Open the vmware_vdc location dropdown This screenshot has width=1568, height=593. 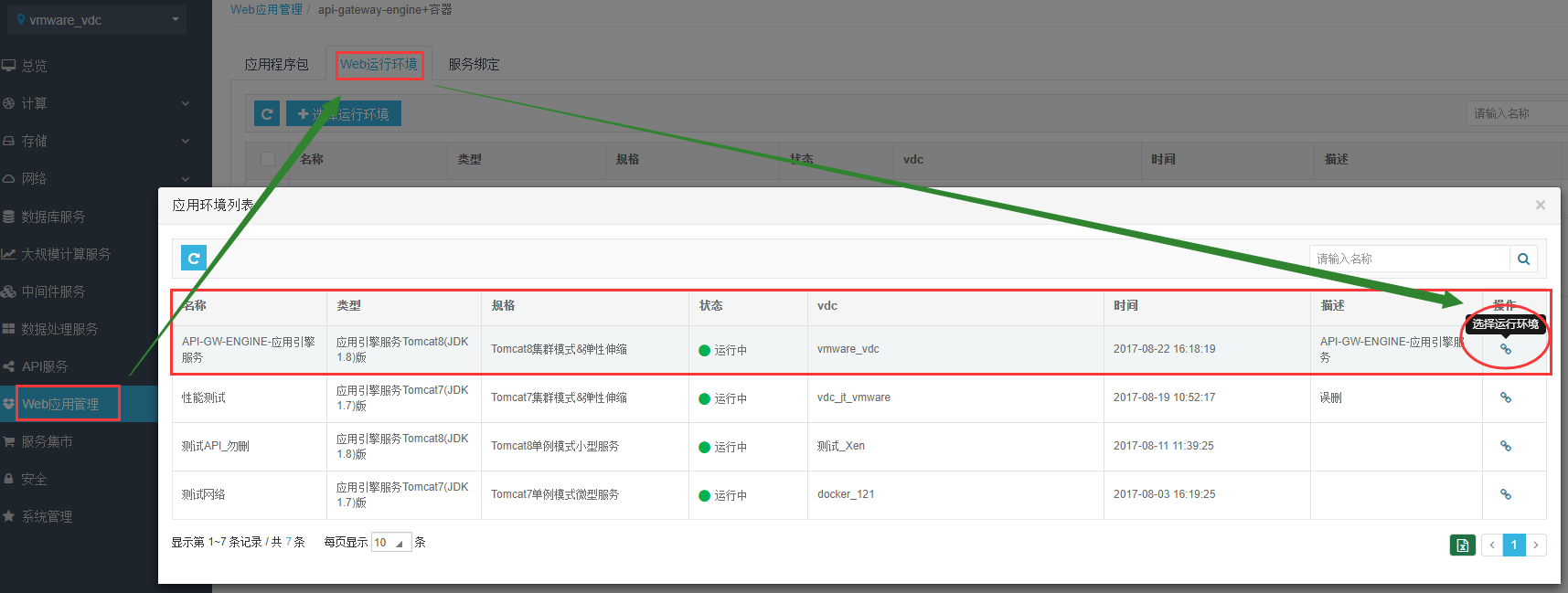(x=97, y=19)
